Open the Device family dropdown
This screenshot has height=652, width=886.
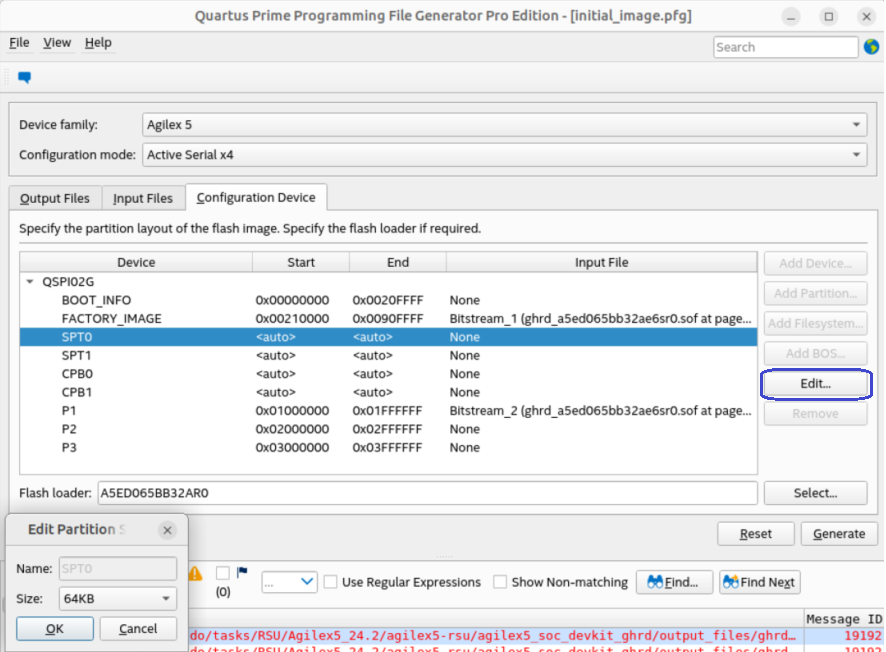(x=504, y=125)
